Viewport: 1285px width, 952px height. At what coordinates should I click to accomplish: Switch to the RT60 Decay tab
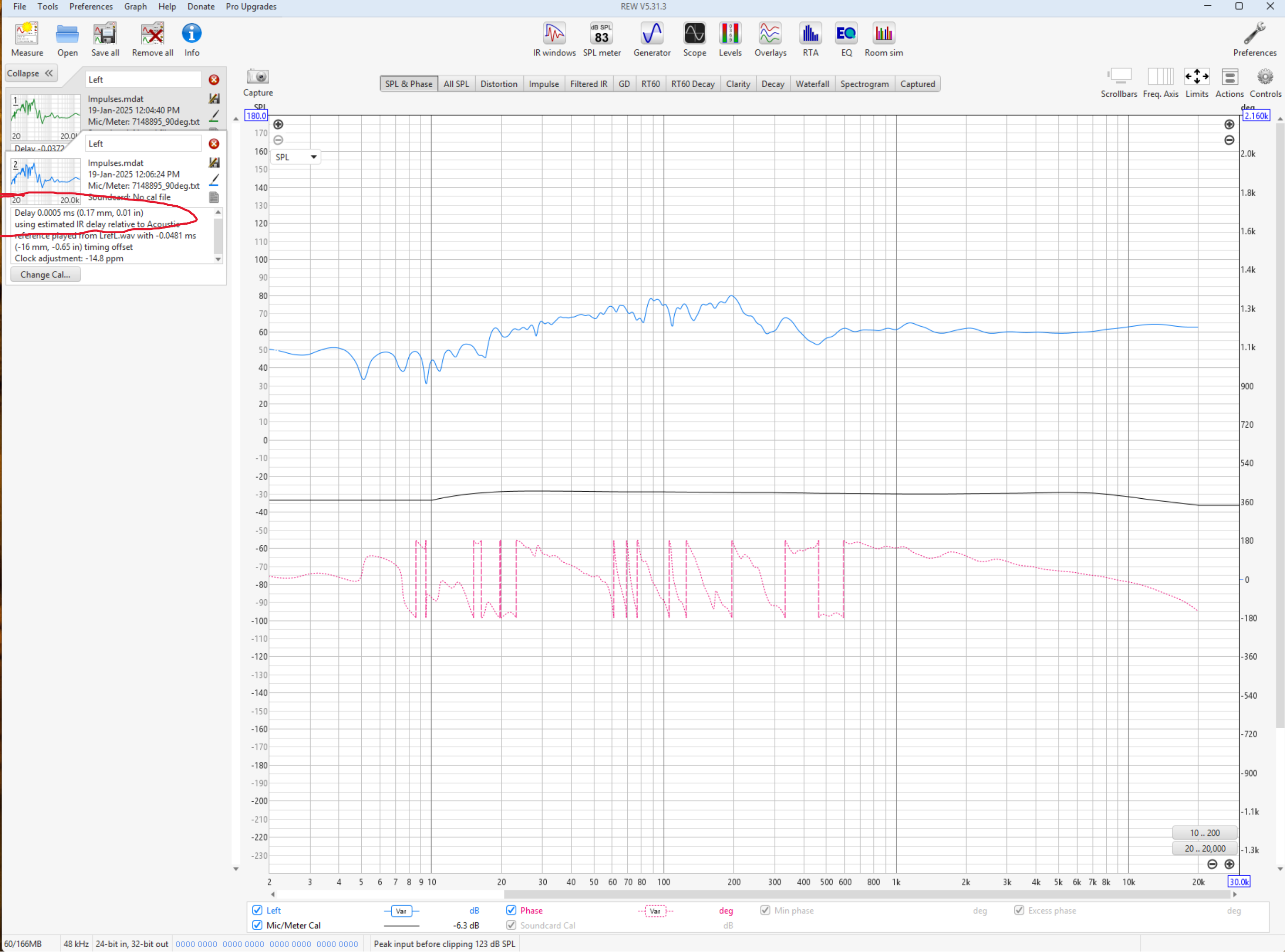[692, 83]
